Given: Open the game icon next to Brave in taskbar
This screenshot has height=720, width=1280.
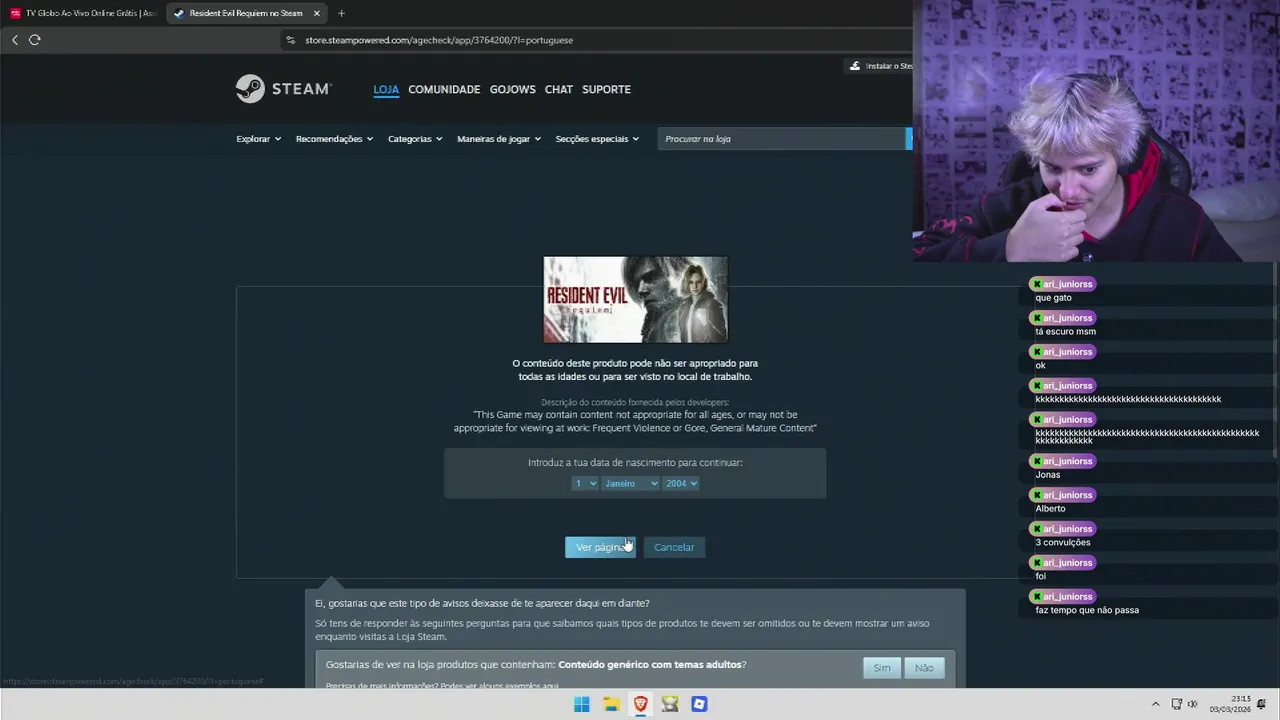Looking at the screenshot, I should pos(670,704).
